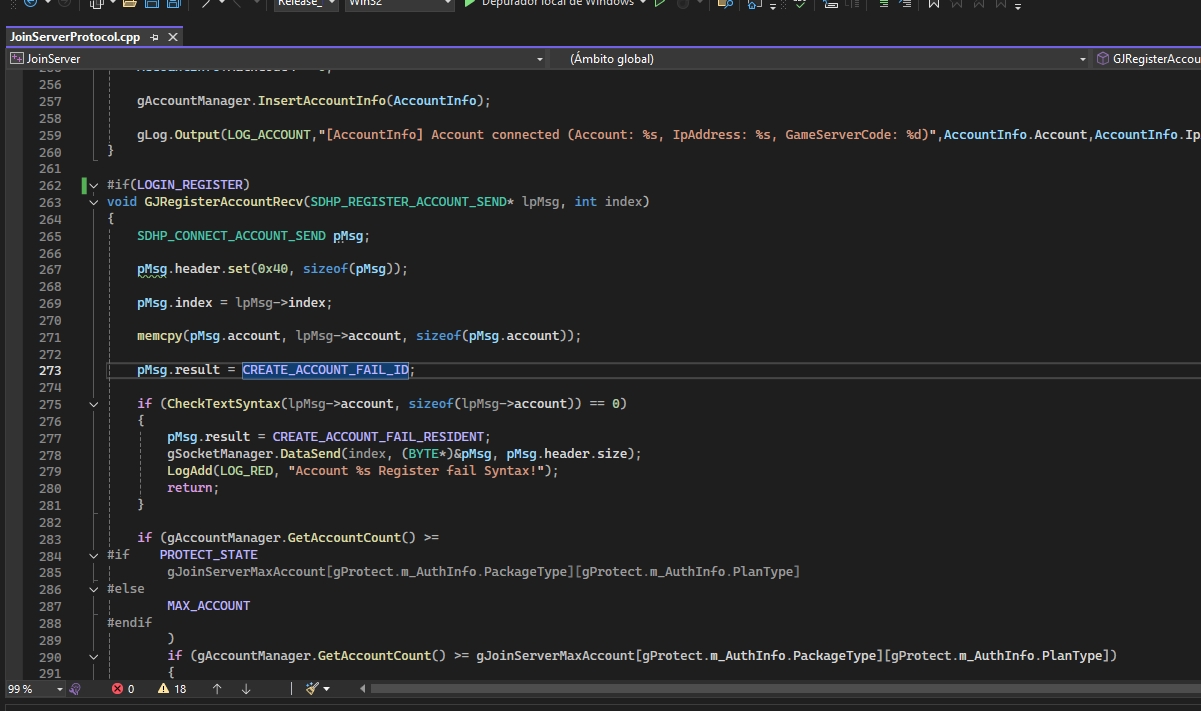Run code cleanup with the broom icon
The width and height of the screenshot is (1201, 711).
312,689
